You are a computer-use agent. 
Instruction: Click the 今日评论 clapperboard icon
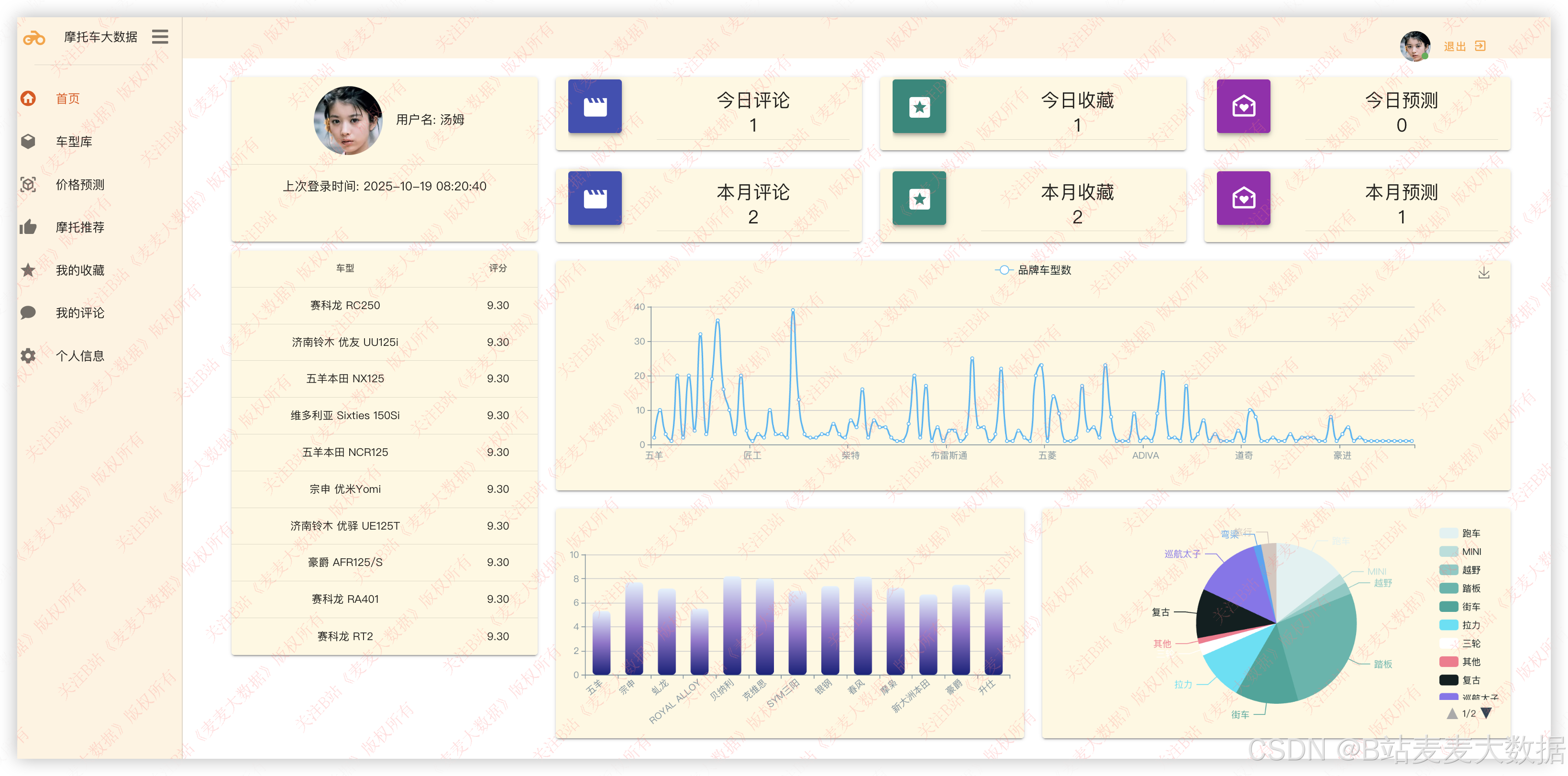click(x=595, y=107)
